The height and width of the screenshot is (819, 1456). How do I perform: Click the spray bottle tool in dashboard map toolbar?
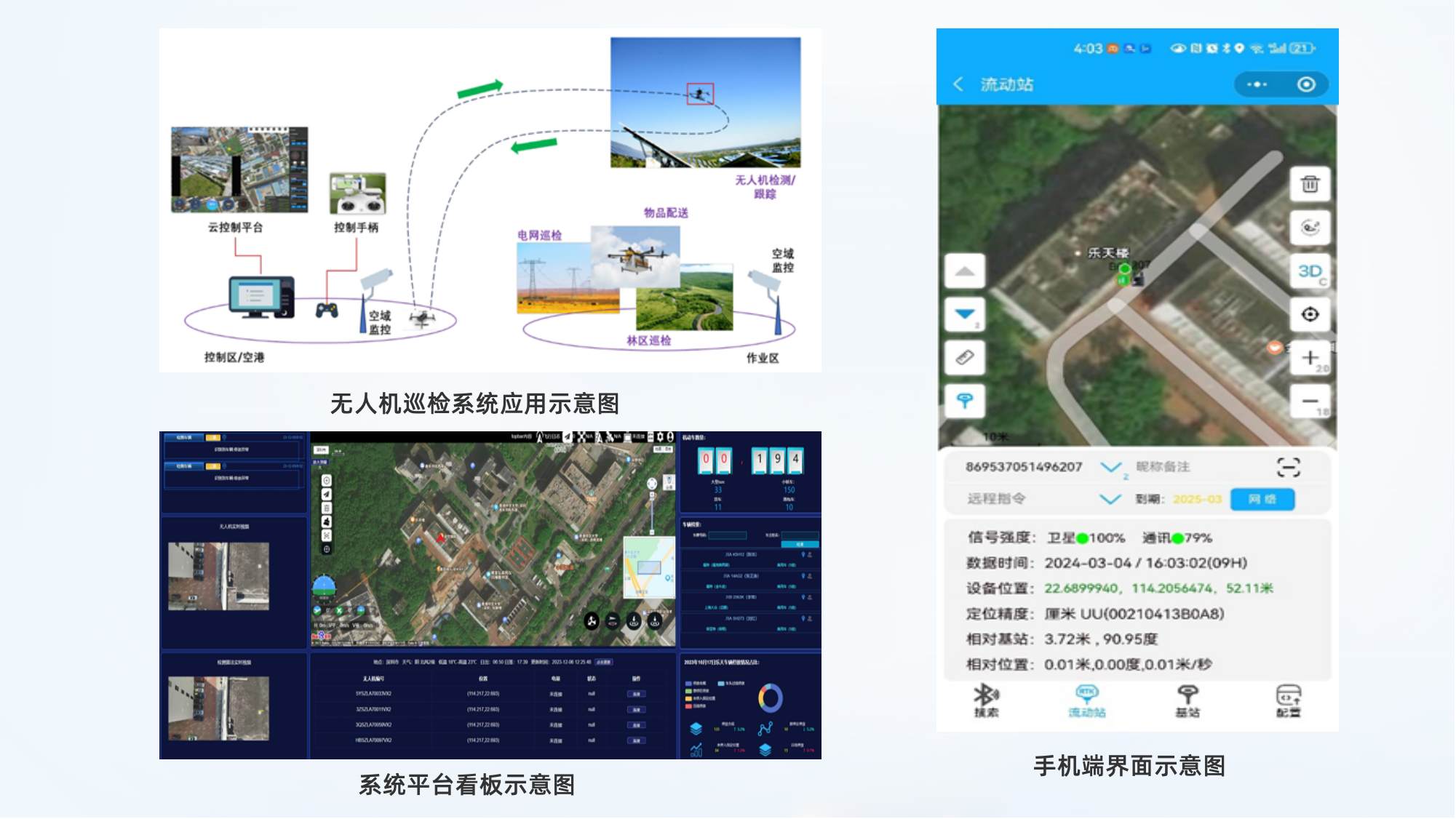(327, 522)
